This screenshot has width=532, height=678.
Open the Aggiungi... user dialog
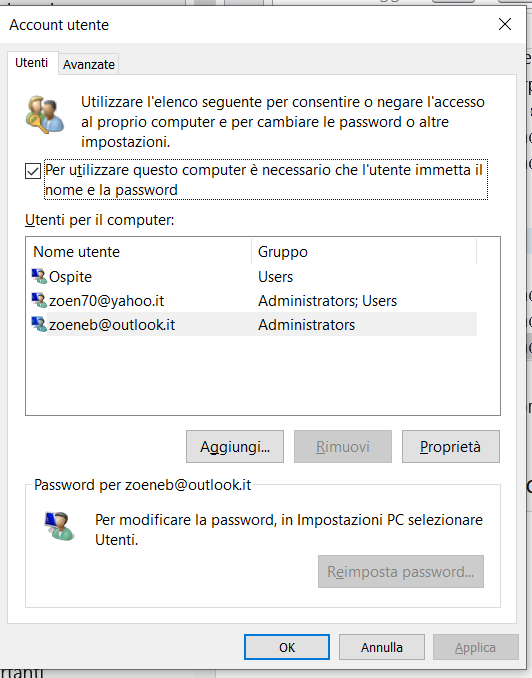(x=235, y=446)
